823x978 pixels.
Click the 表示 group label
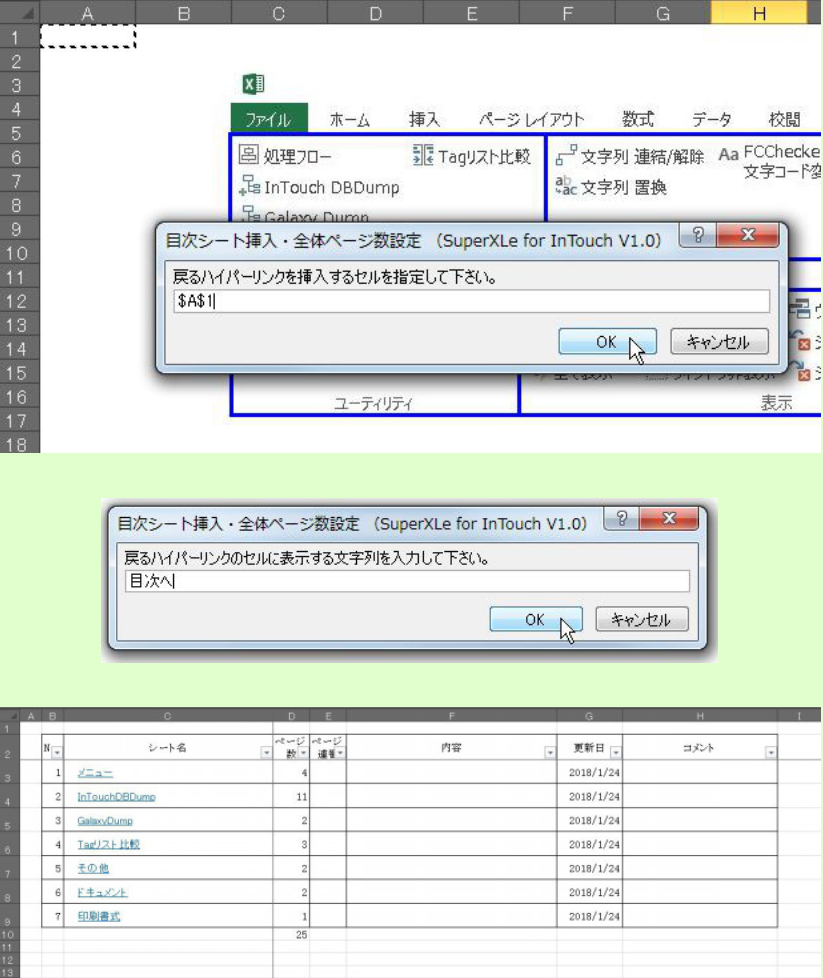tap(776, 403)
